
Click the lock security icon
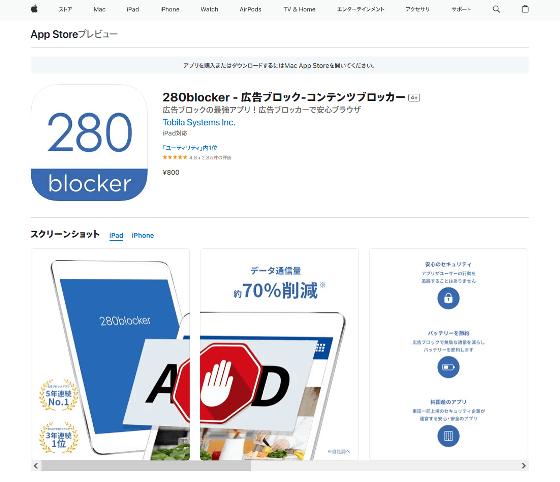[448, 298]
